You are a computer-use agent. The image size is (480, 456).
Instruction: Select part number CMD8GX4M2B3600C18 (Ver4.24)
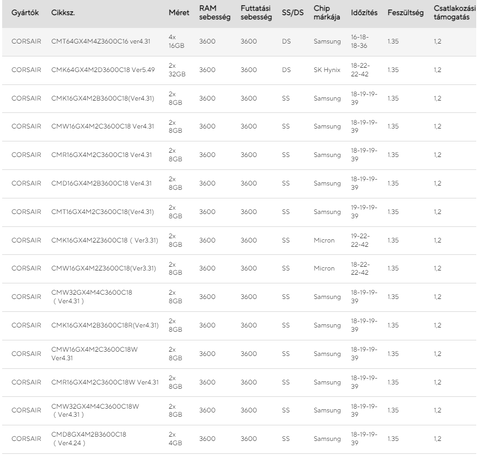[89, 439]
